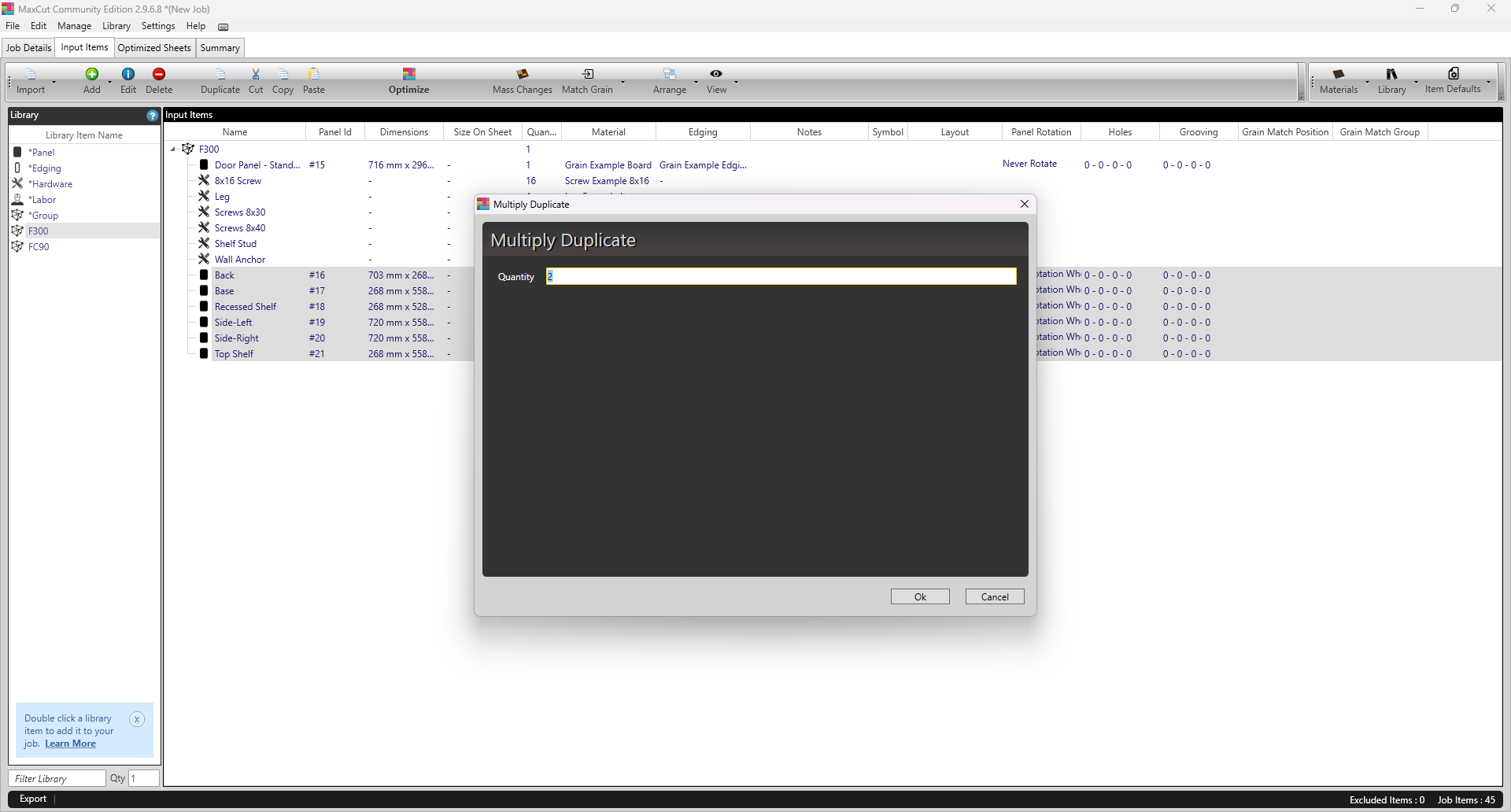Open the Match Grain dropdown arrow
Viewport: 1511px width, 812px height.
[623, 82]
